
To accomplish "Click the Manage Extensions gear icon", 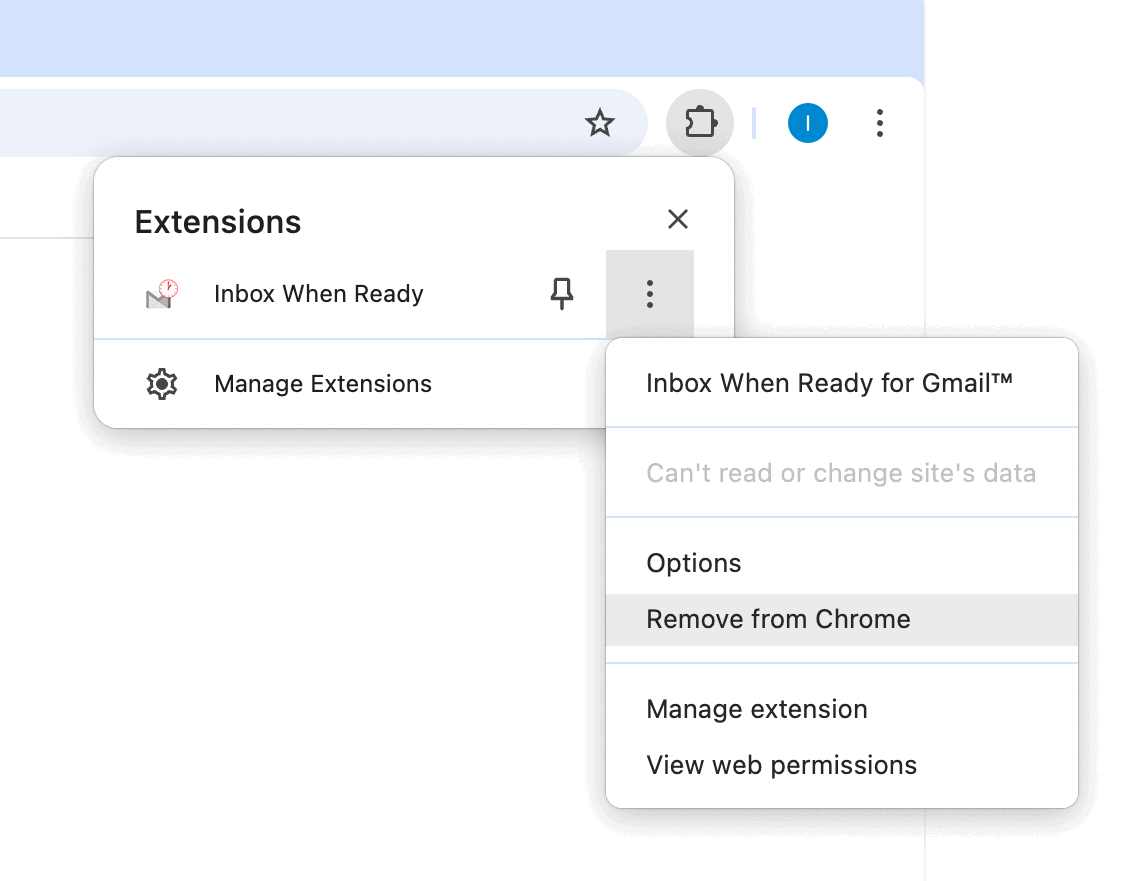I will pyautogui.click(x=162, y=384).
